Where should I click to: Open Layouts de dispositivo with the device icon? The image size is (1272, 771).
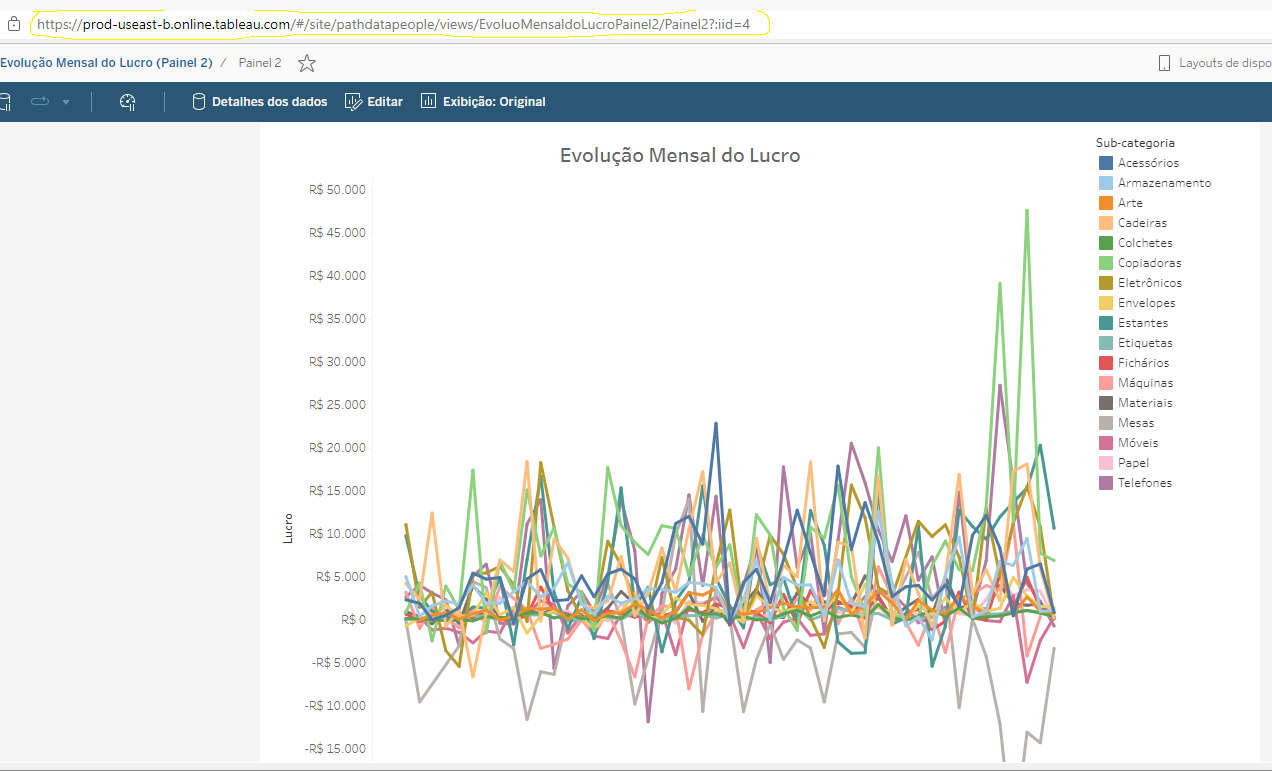(x=1164, y=63)
